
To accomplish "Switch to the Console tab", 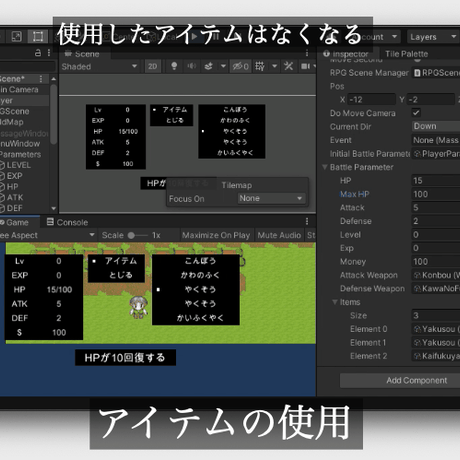I will coord(68,222).
